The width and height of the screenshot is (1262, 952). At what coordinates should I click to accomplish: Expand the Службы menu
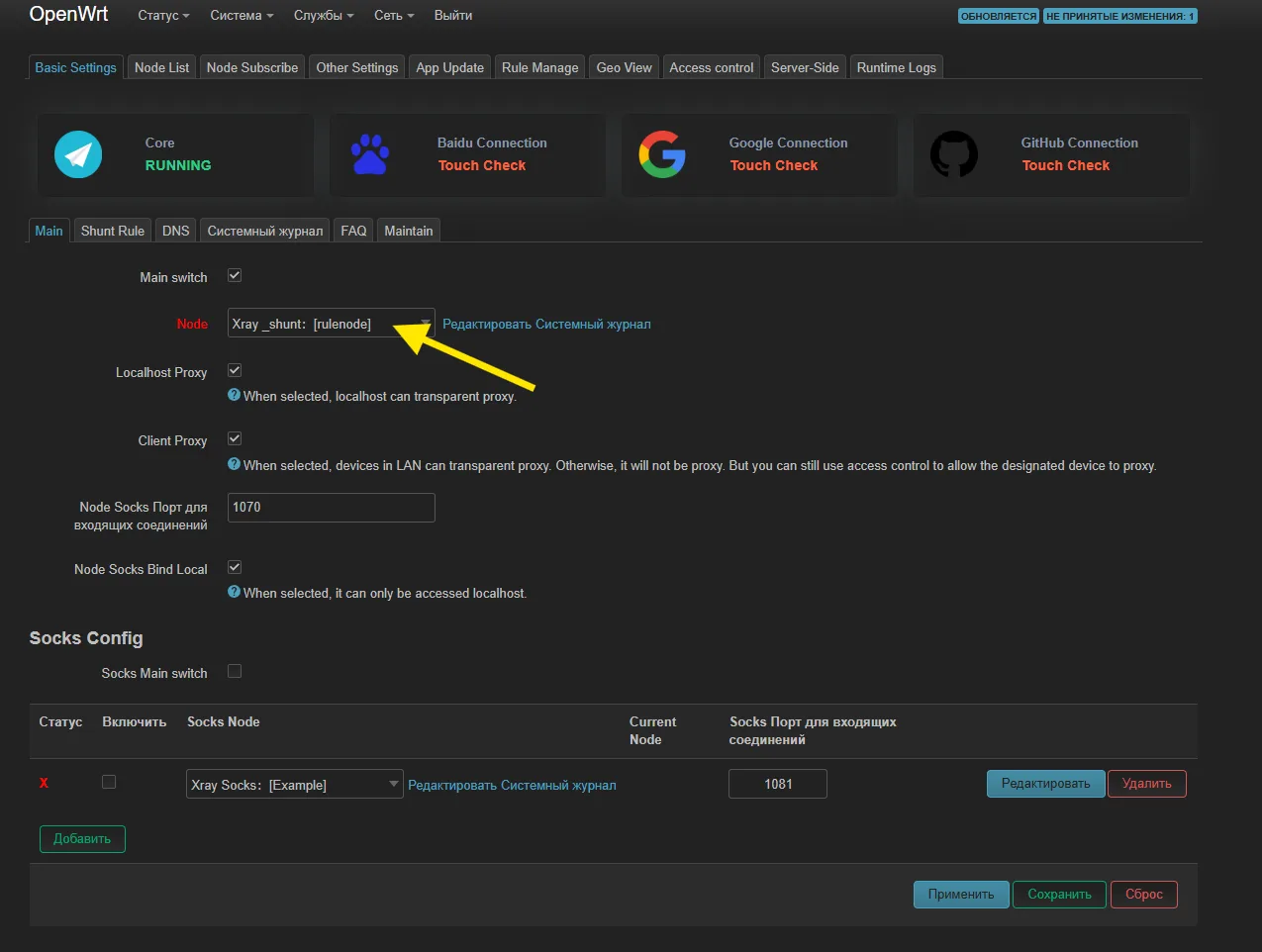point(323,16)
